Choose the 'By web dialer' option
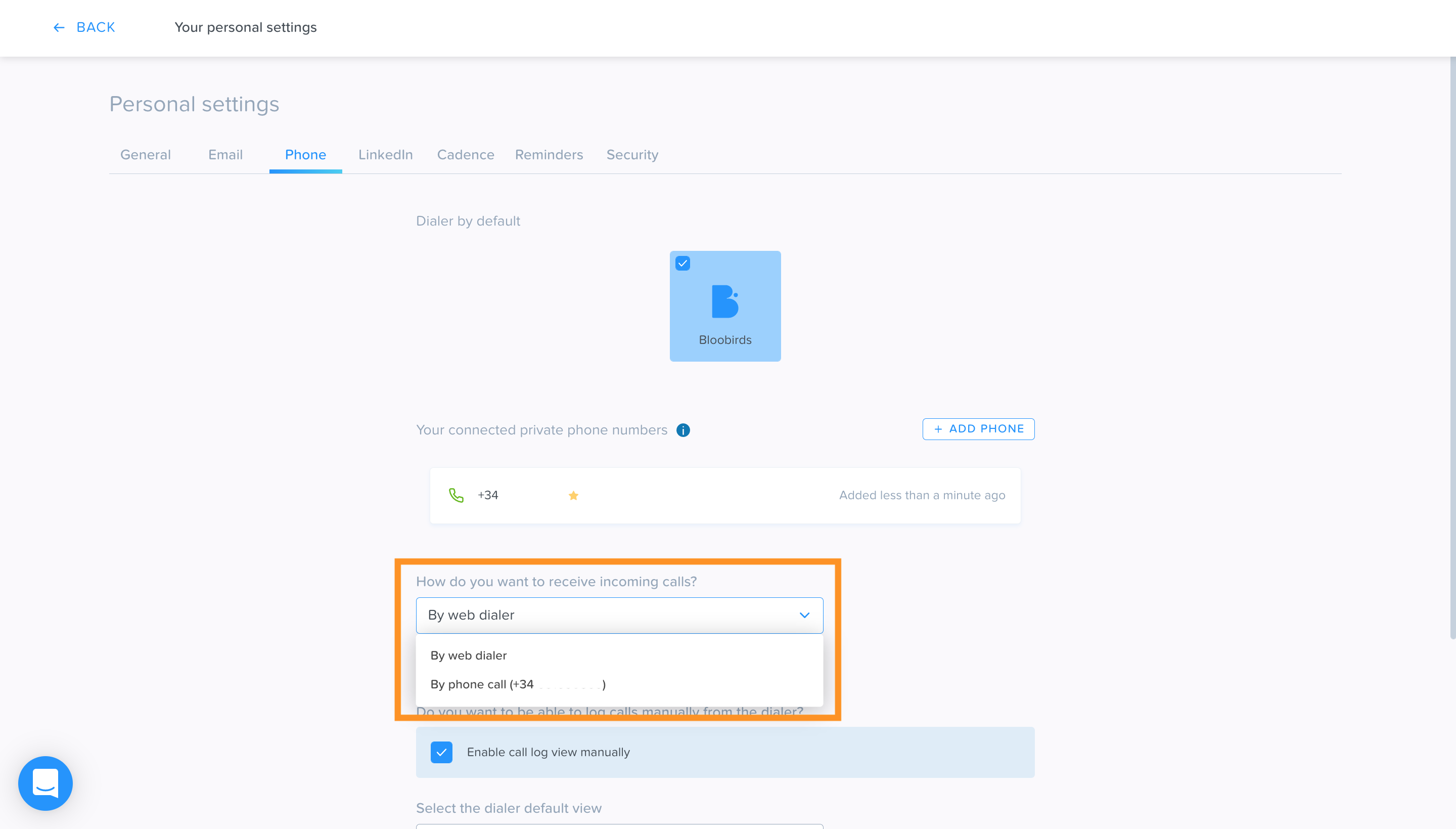 [x=619, y=656]
